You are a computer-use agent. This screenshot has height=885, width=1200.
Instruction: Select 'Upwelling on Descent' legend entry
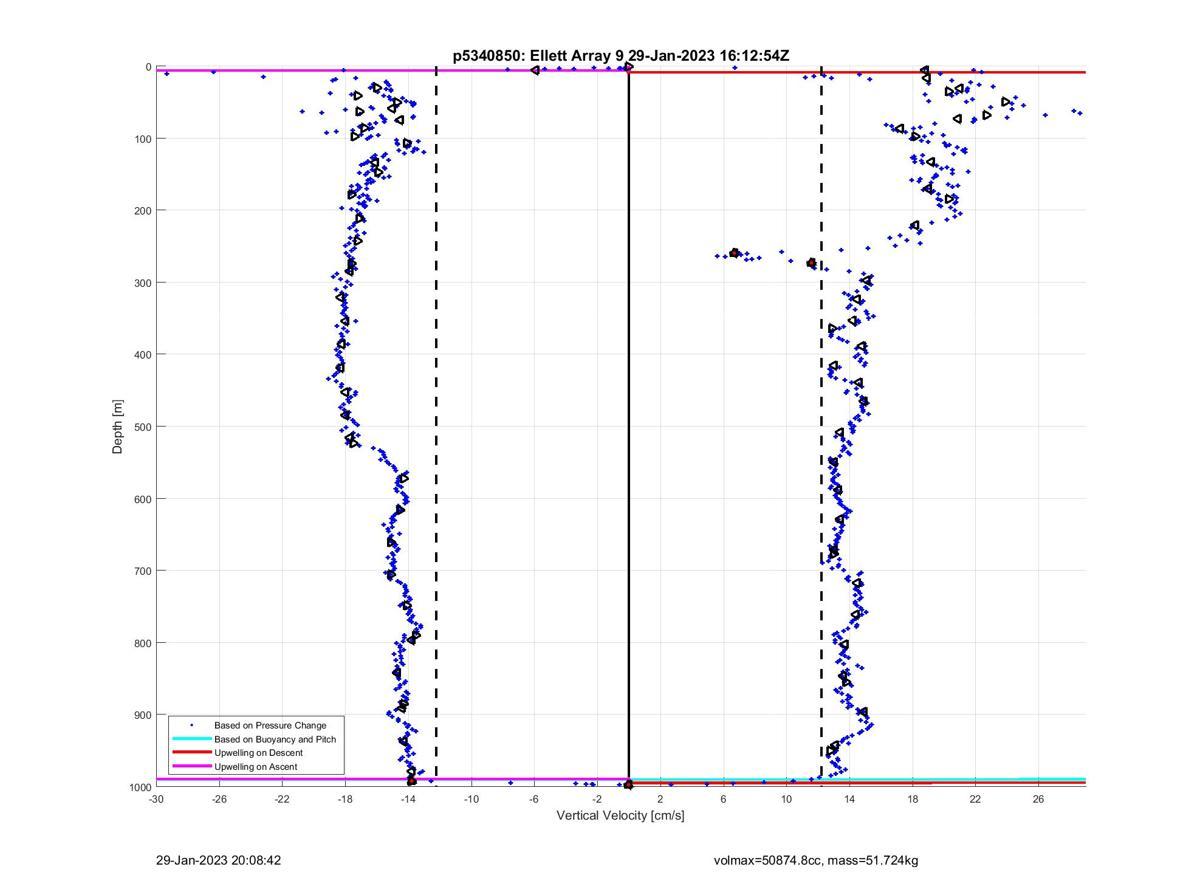click(x=258, y=753)
